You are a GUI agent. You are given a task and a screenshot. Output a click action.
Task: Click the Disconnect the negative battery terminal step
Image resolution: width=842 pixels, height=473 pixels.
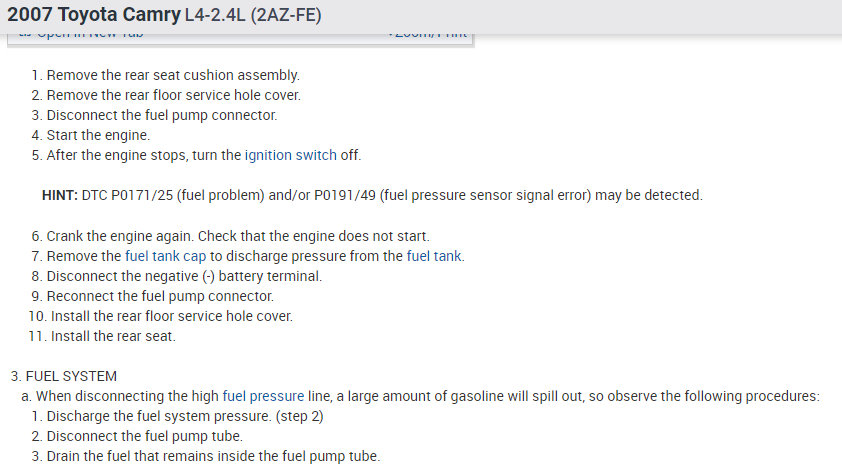pyautogui.click(x=184, y=276)
